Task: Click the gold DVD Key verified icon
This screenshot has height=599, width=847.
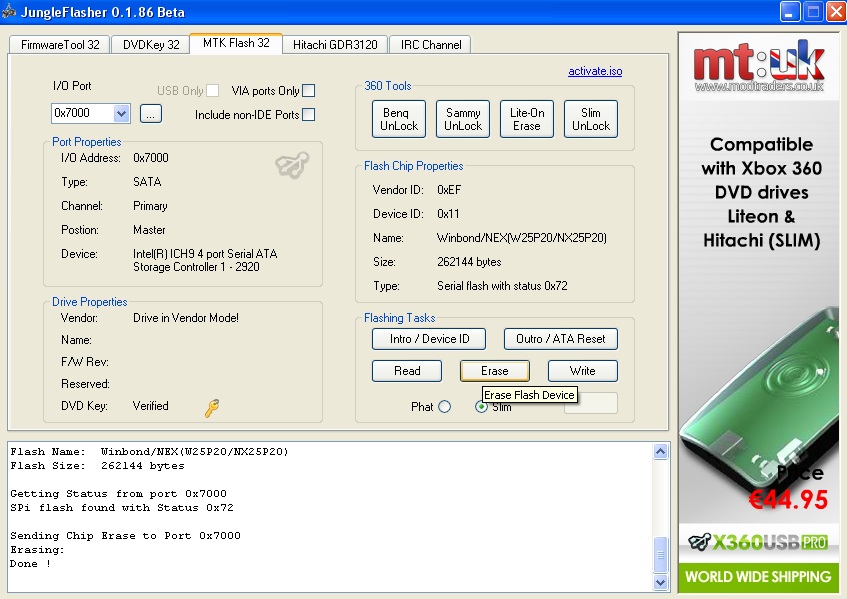Action: click(x=211, y=407)
